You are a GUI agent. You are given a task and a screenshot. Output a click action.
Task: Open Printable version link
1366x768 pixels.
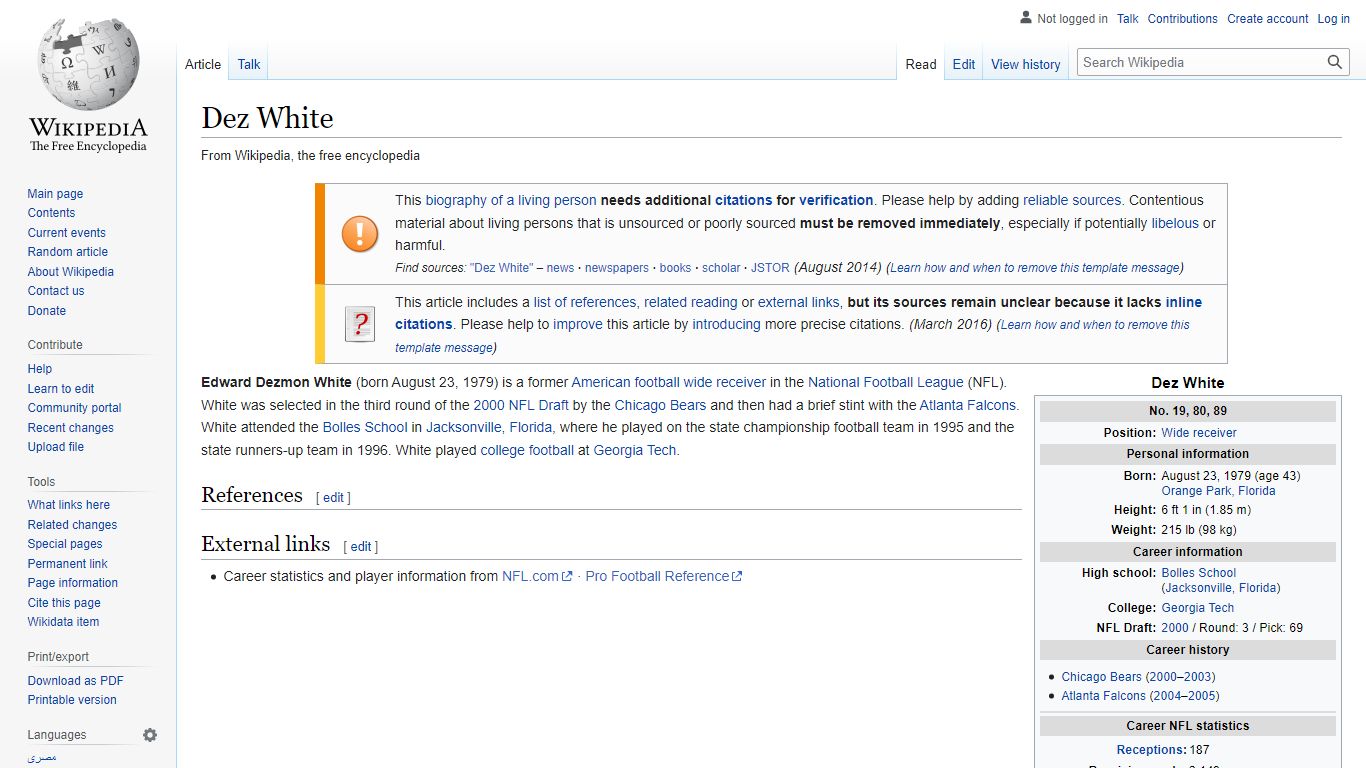[72, 700]
